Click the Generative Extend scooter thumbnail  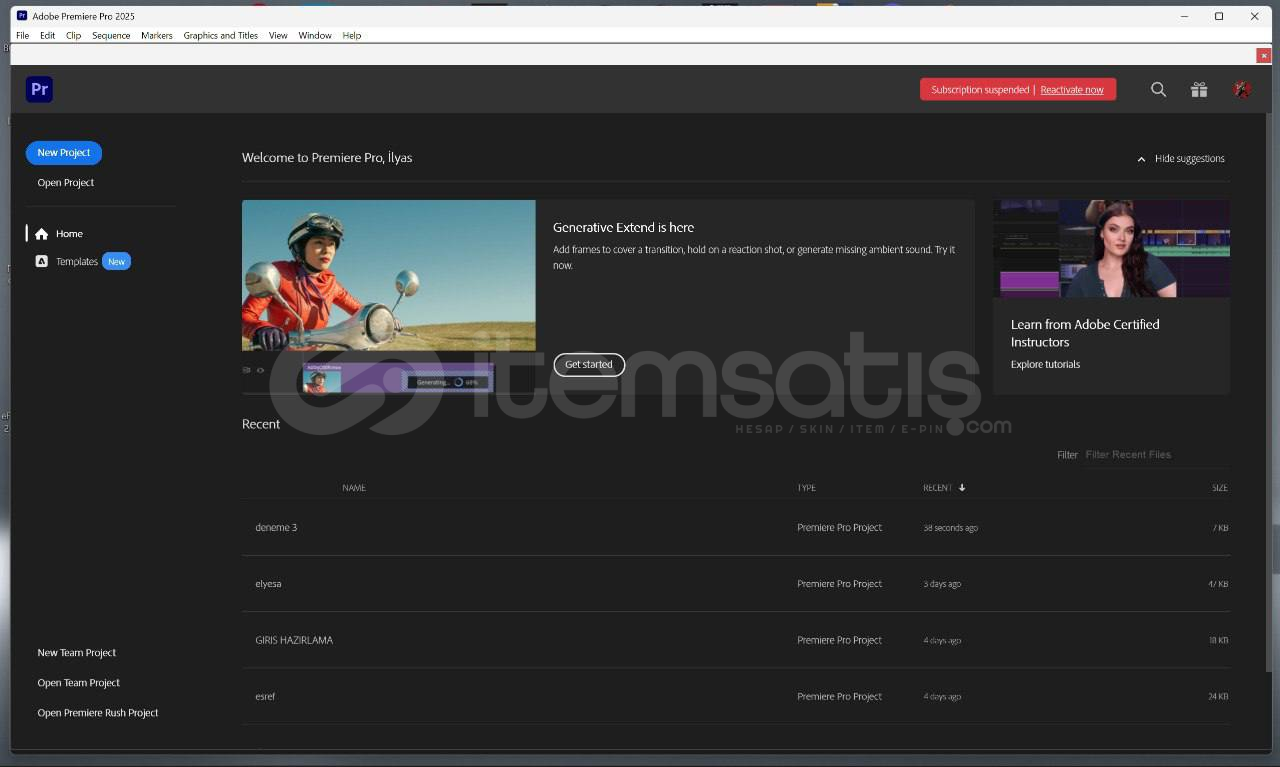pos(388,275)
